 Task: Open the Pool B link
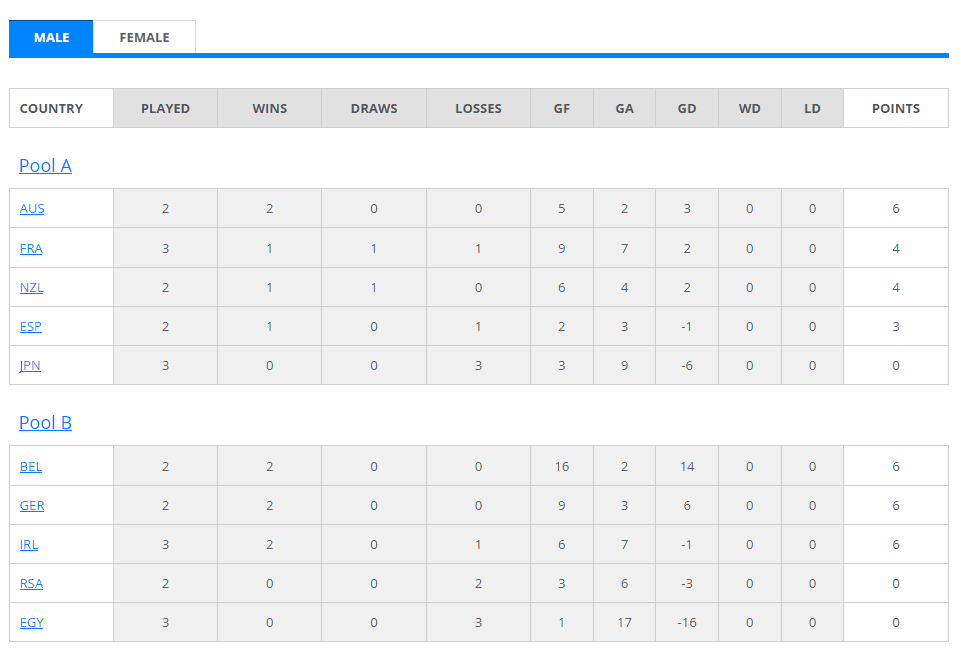coord(45,423)
